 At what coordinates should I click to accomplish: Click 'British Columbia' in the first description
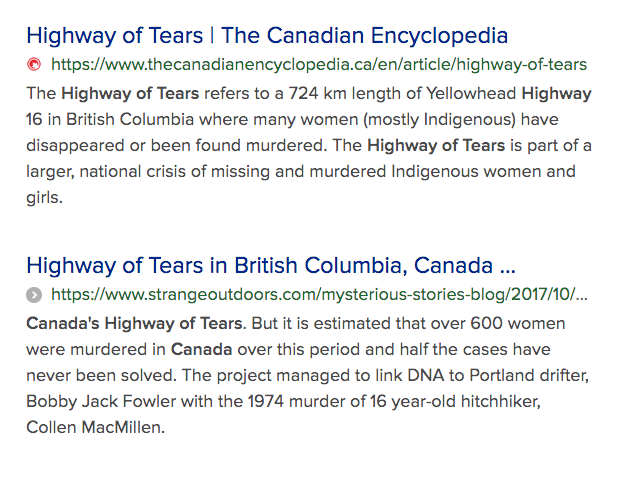pos(130,120)
